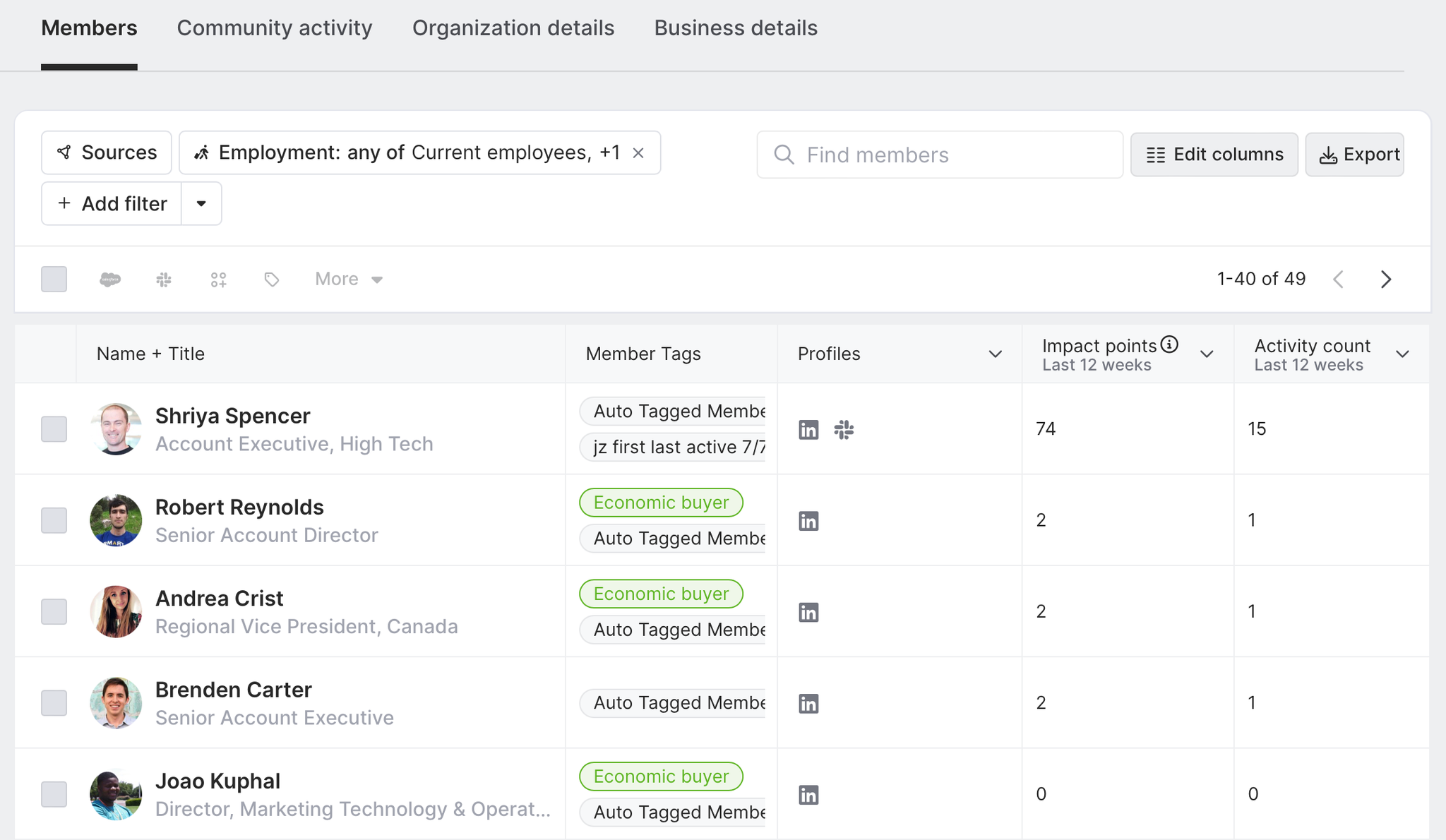Open the Organization details tab
1446x840 pixels.
513,28
